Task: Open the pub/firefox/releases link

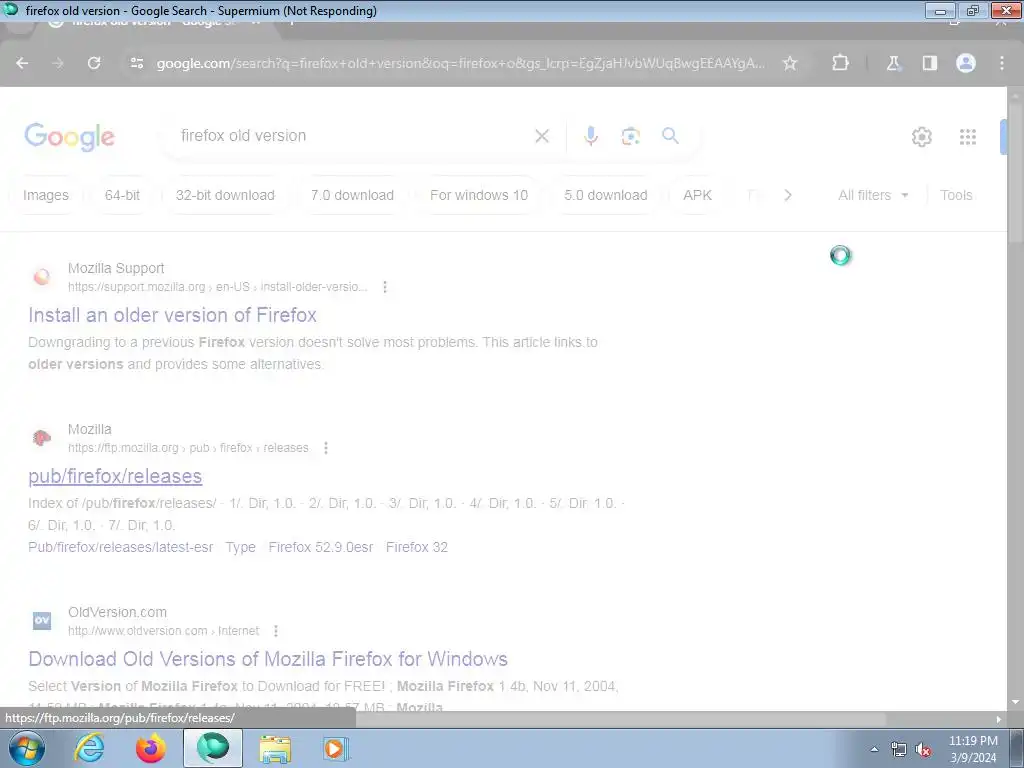Action: coord(115,476)
